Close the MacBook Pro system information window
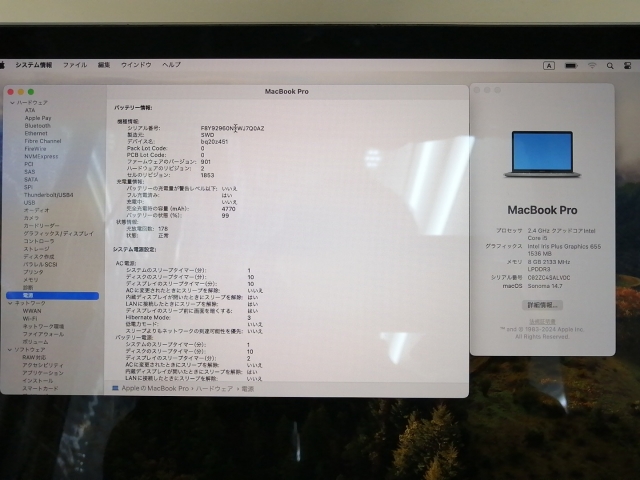 tap(11, 92)
